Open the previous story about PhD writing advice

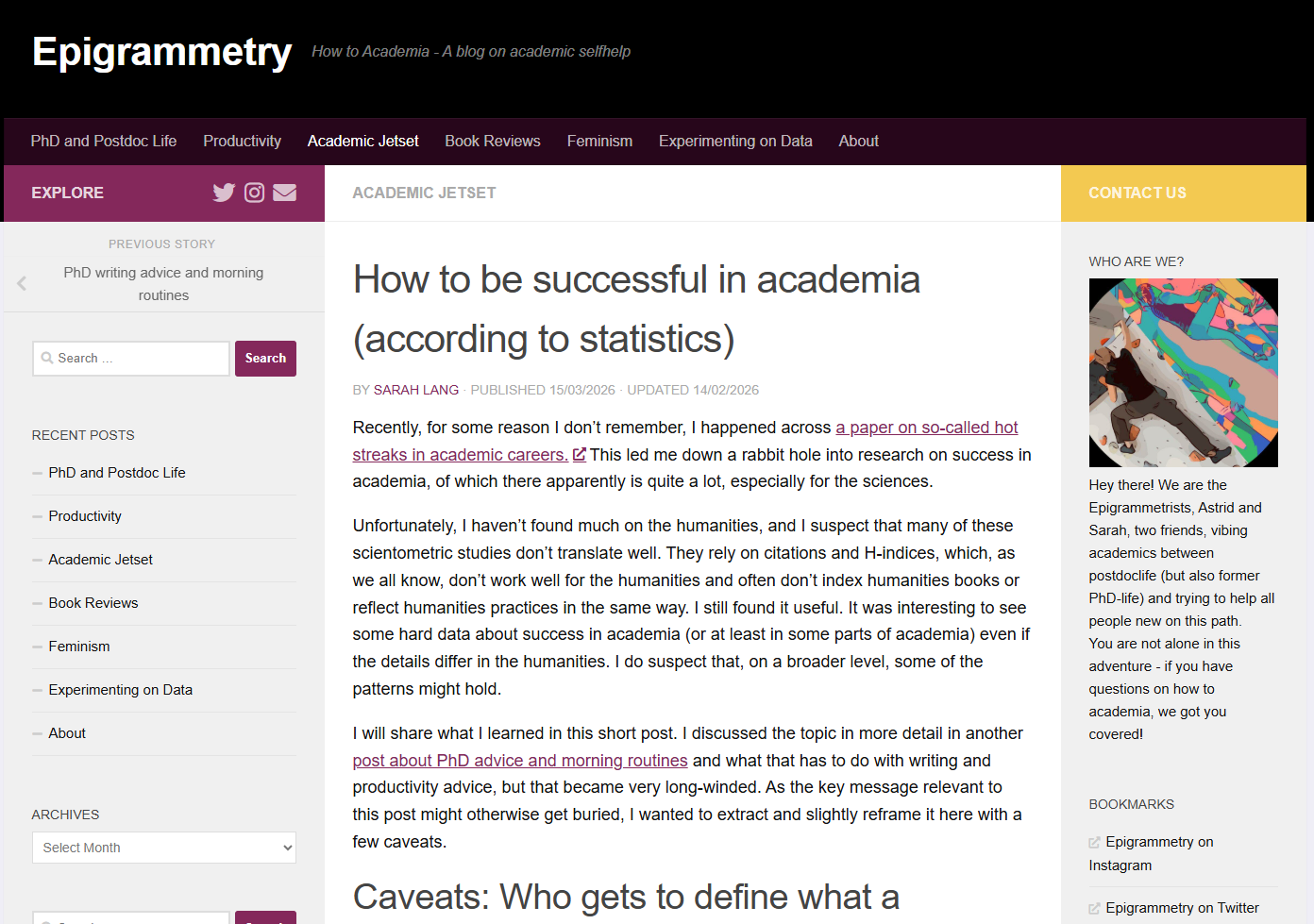(x=163, y=283)
